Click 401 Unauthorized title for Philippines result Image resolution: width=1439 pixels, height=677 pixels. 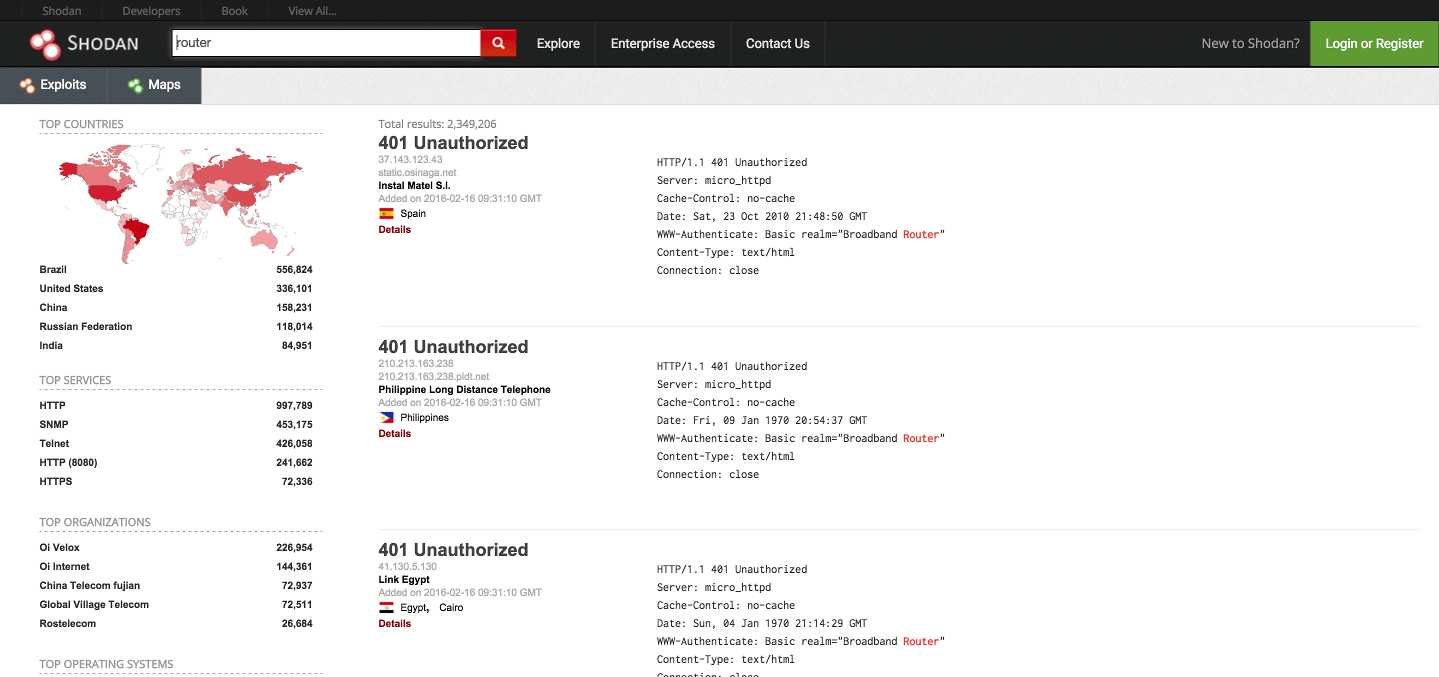453,347
